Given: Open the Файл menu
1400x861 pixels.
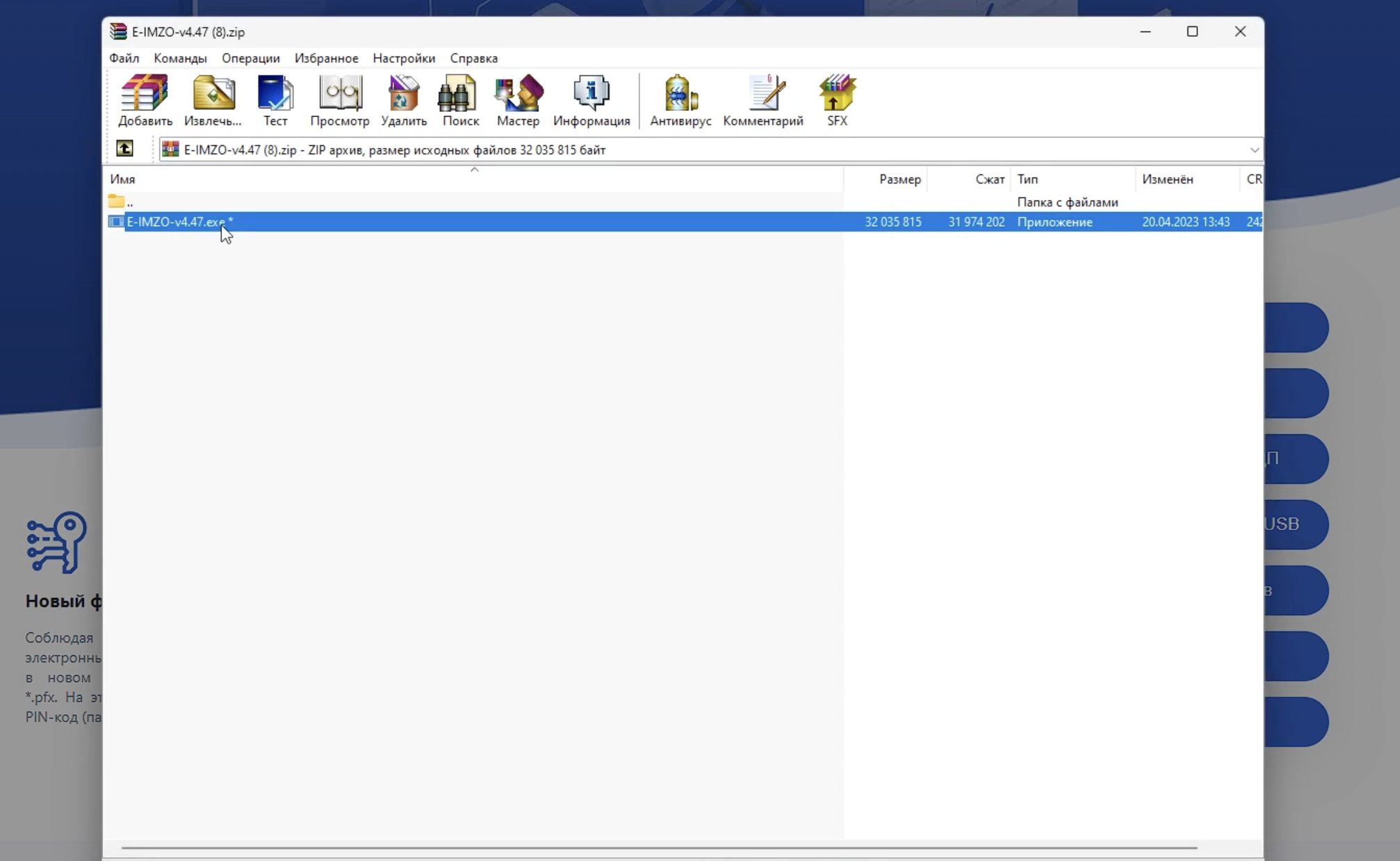Looking at the screenshot, I should 124,58.
